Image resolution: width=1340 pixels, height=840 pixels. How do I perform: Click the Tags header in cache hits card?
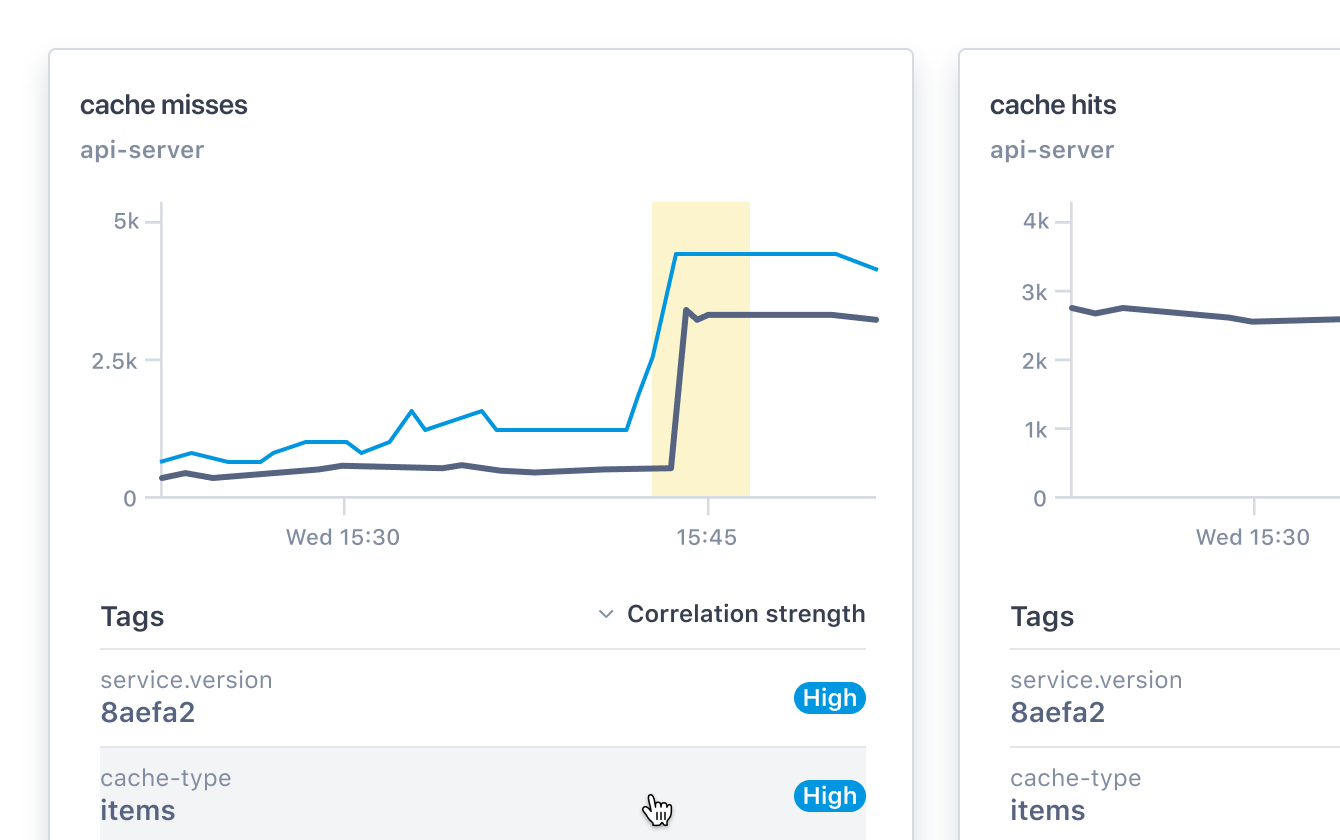1042,617
